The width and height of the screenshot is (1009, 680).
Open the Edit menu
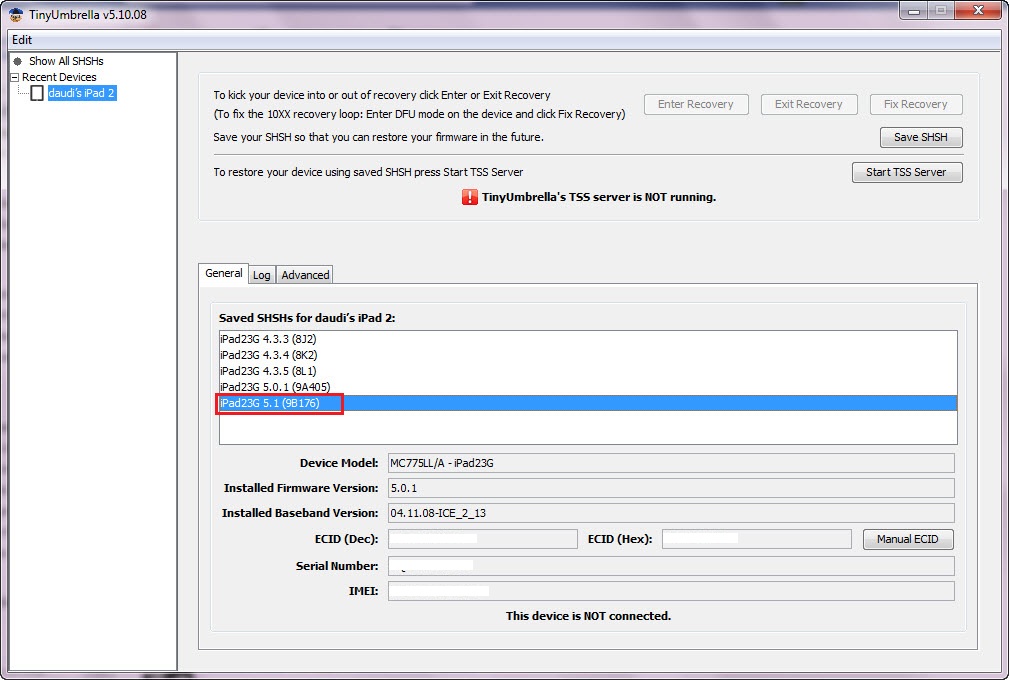click(22, 40)
